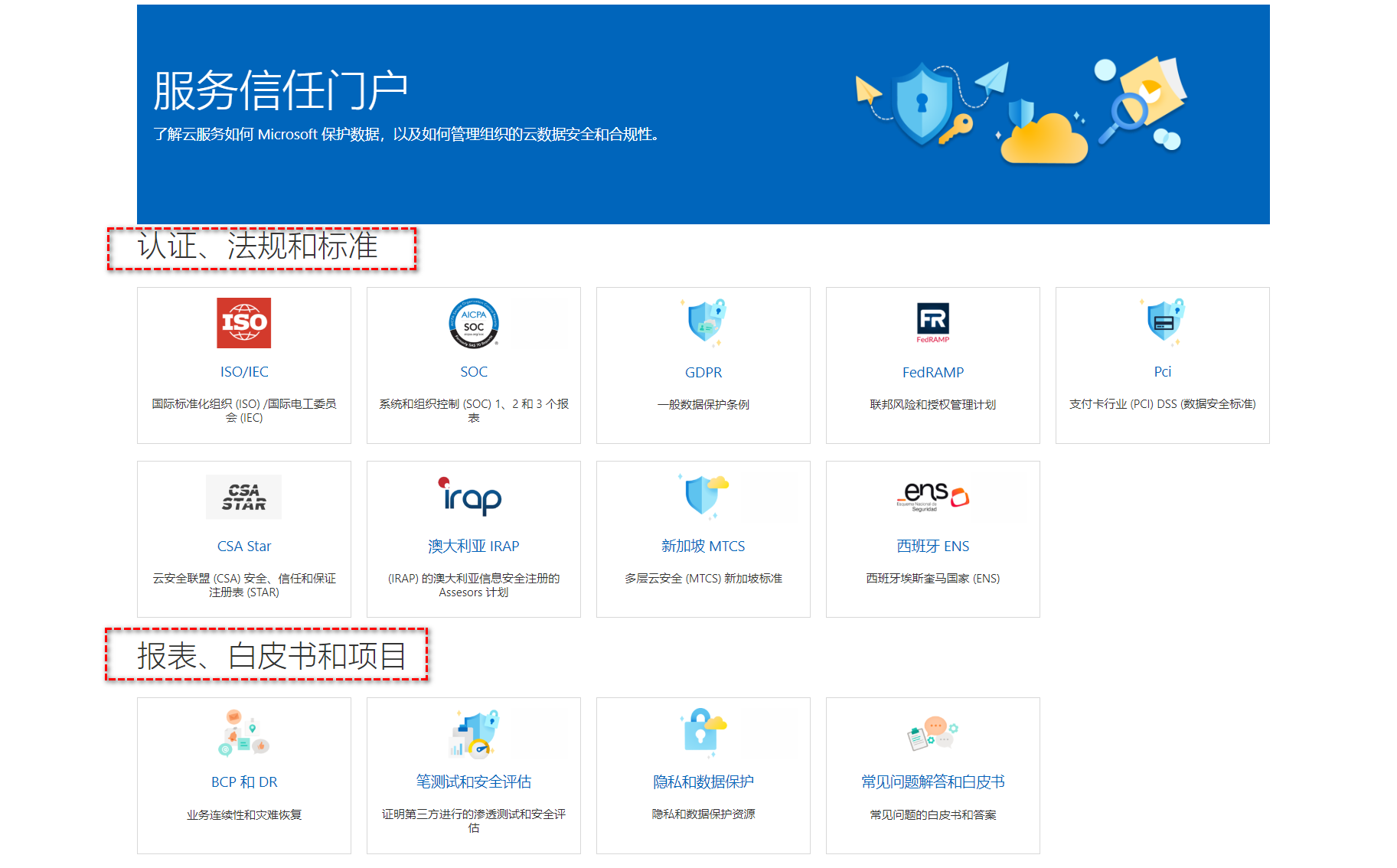Click the FedRAMP FR logo icon

[933, 323]
